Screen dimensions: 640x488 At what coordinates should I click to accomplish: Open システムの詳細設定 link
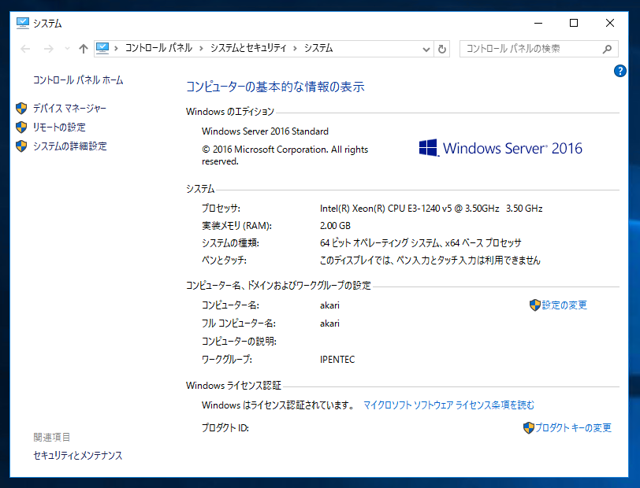(70, 146)
